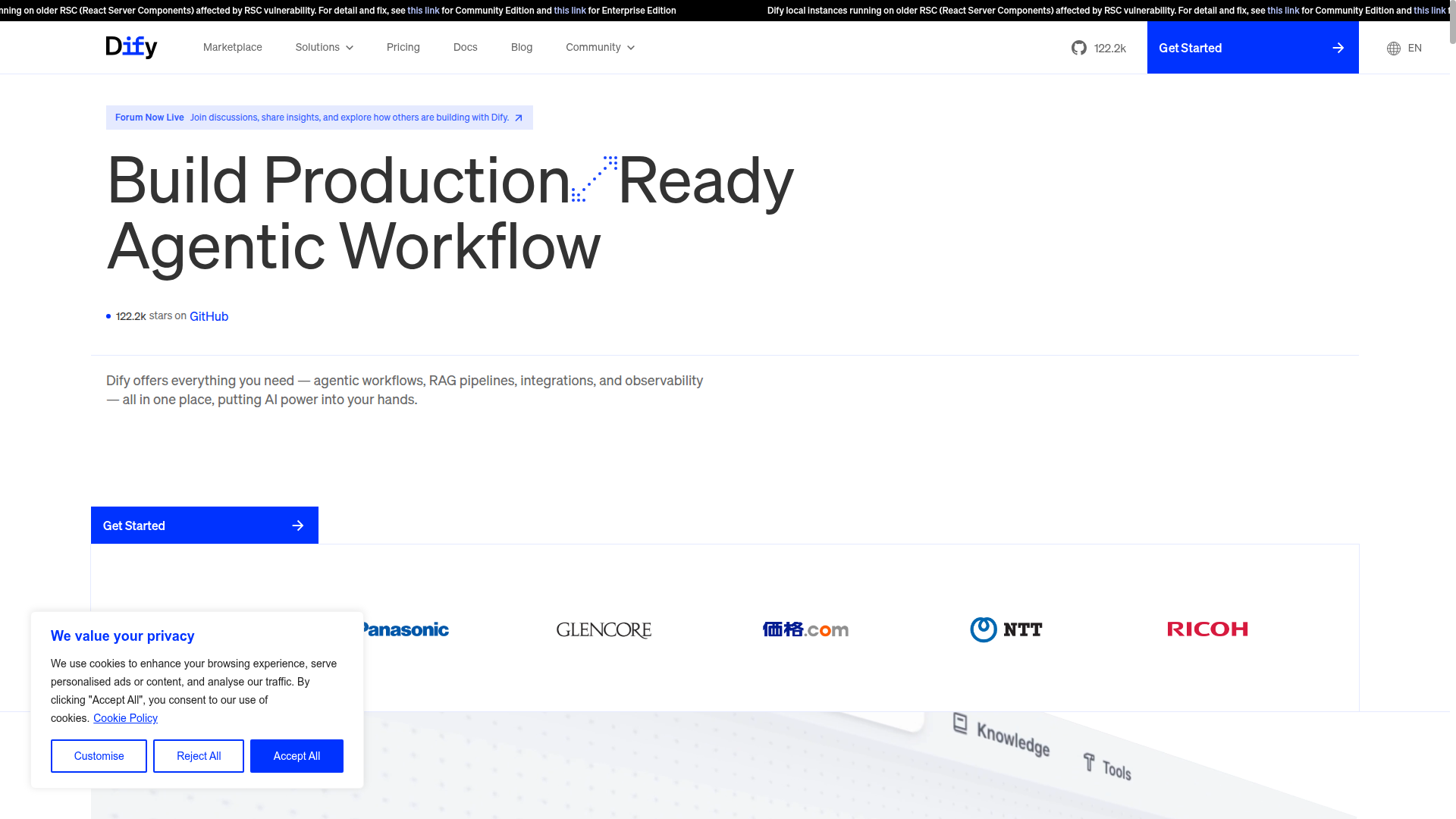Click the Dify logo in header
Screen dimensions: 1456x819
click(131, 47)
